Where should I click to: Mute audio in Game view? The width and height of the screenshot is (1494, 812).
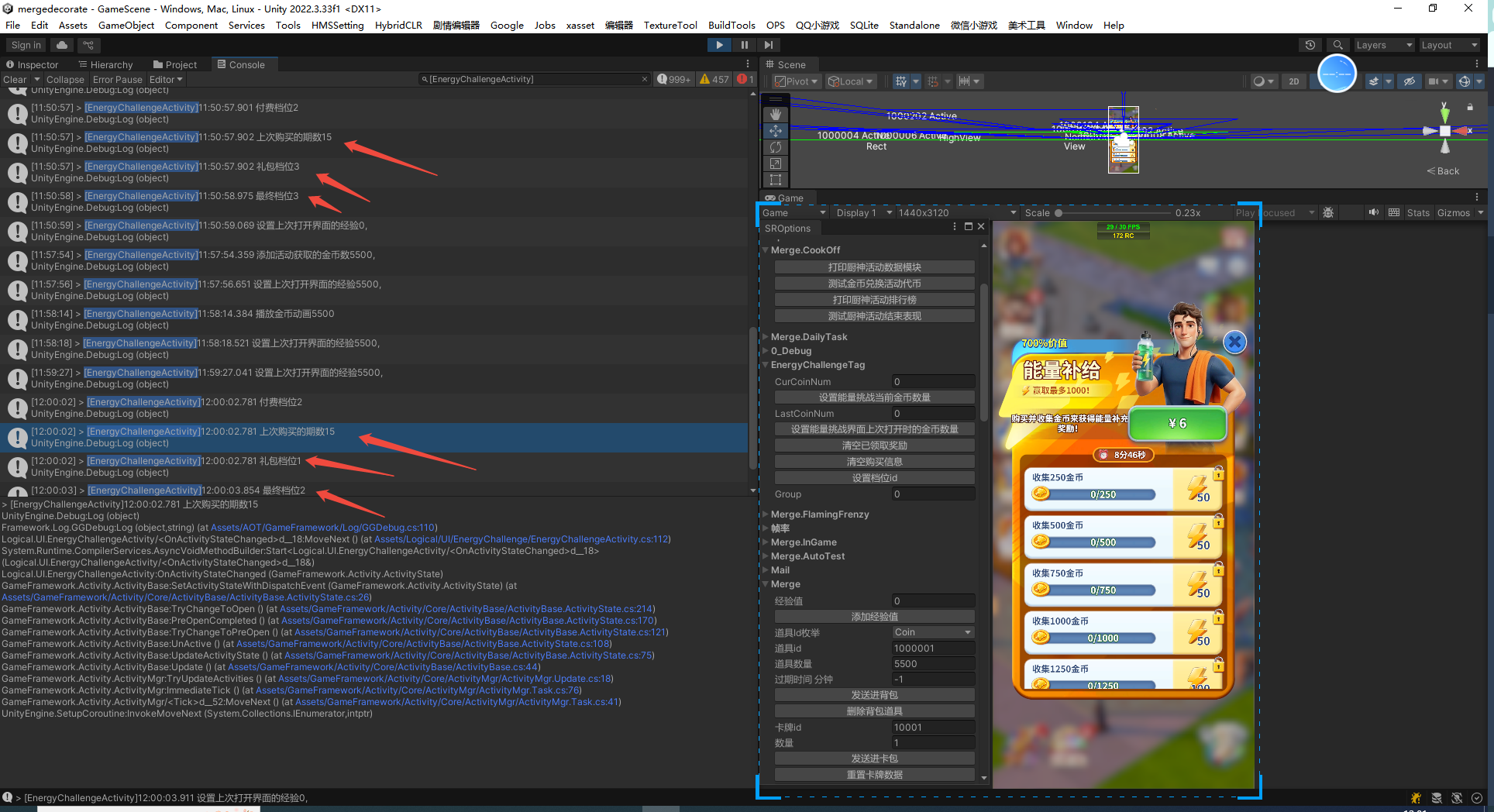1374,212
